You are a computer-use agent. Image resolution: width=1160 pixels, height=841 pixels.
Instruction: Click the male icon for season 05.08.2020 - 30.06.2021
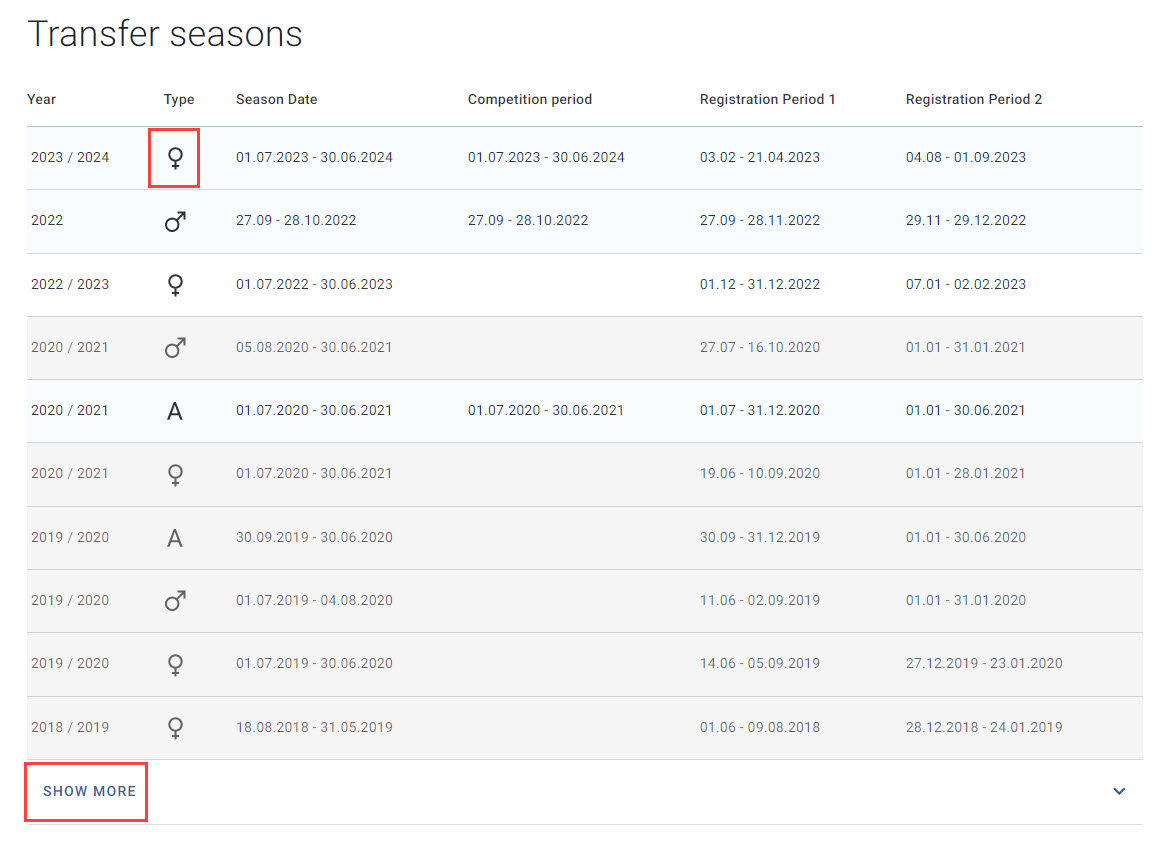[x=175, y=348]
